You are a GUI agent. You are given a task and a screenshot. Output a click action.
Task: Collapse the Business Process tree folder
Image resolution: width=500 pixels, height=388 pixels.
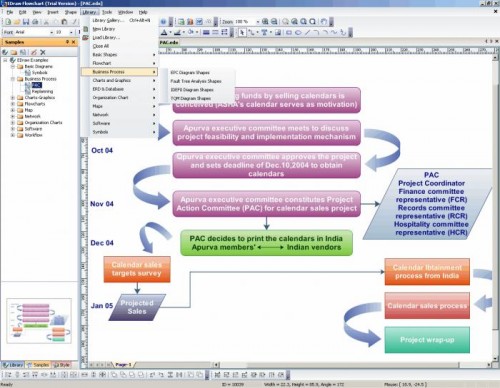(x=13, y=79)
